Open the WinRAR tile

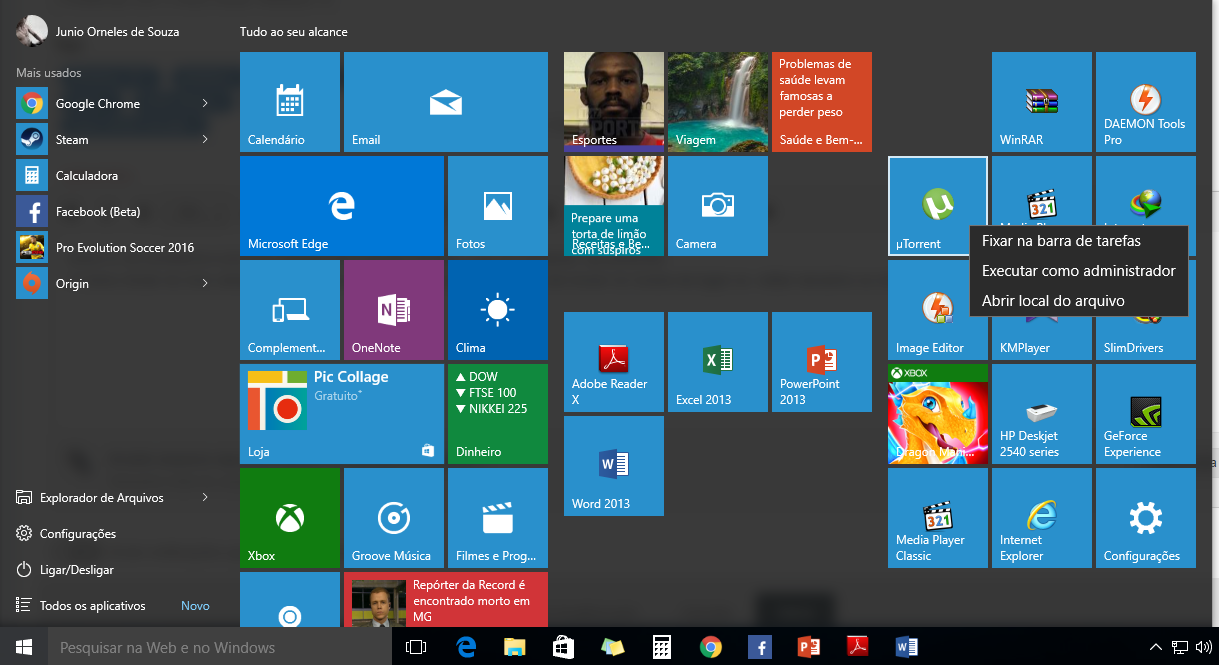pos(1042,101)
